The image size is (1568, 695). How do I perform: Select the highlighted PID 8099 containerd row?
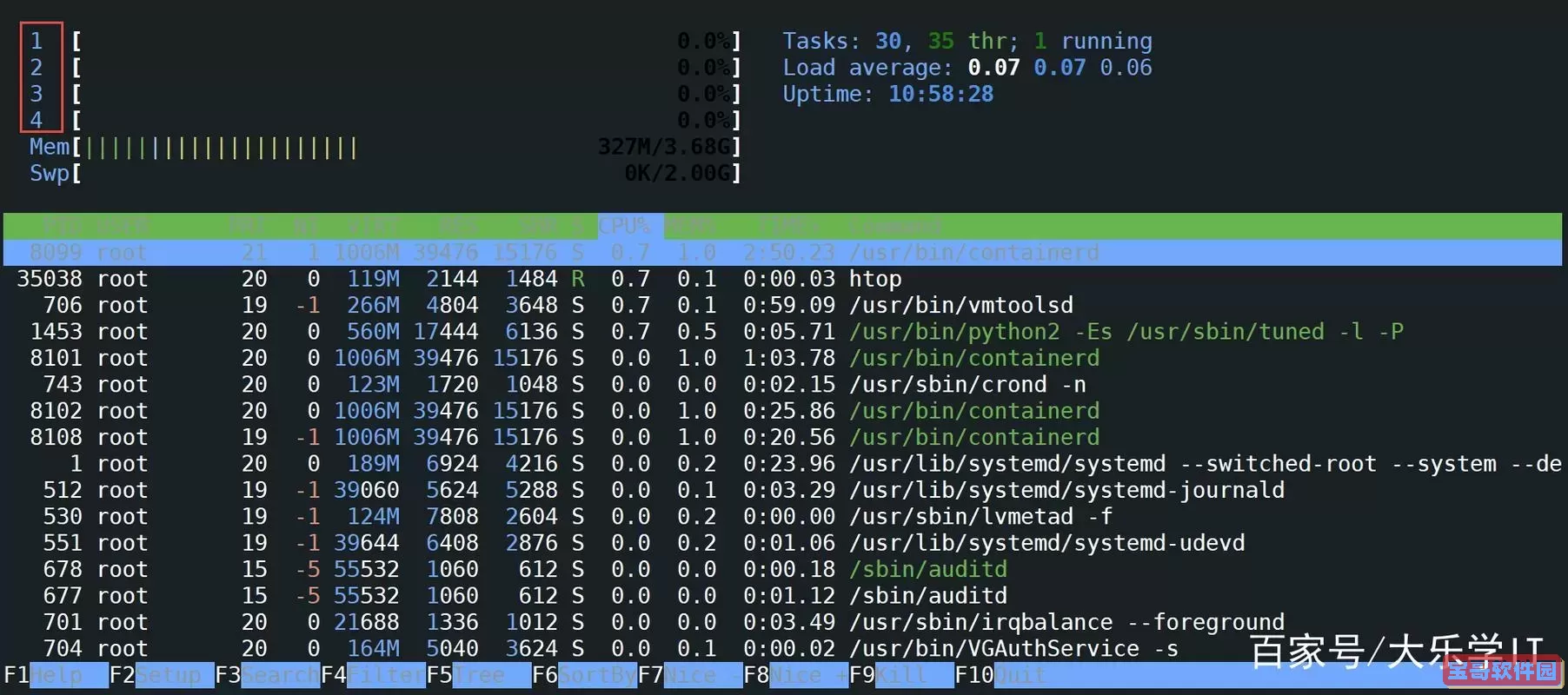click(x=782, y=253)
